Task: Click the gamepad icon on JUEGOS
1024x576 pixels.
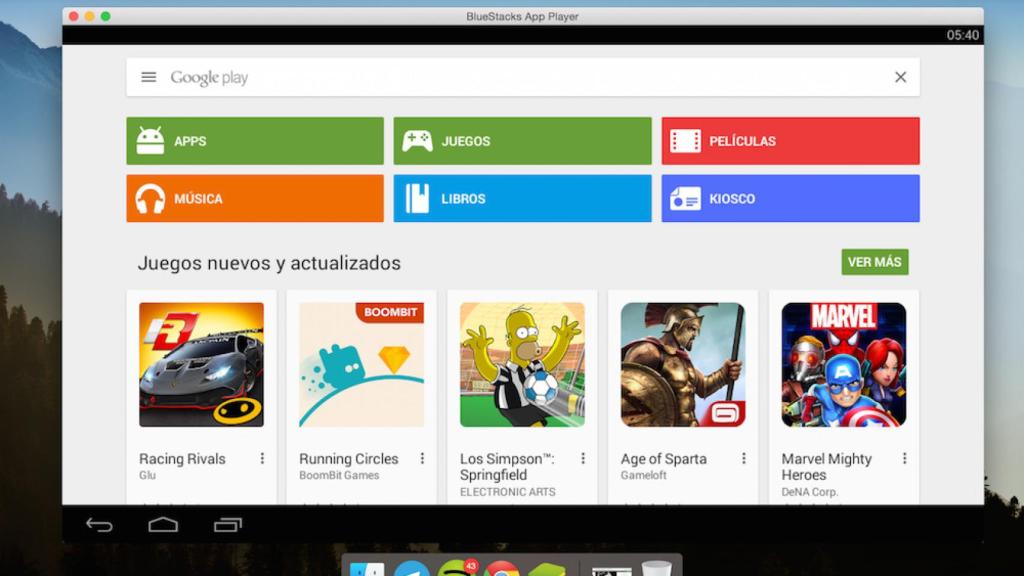Action: click(x=417, y=140)
